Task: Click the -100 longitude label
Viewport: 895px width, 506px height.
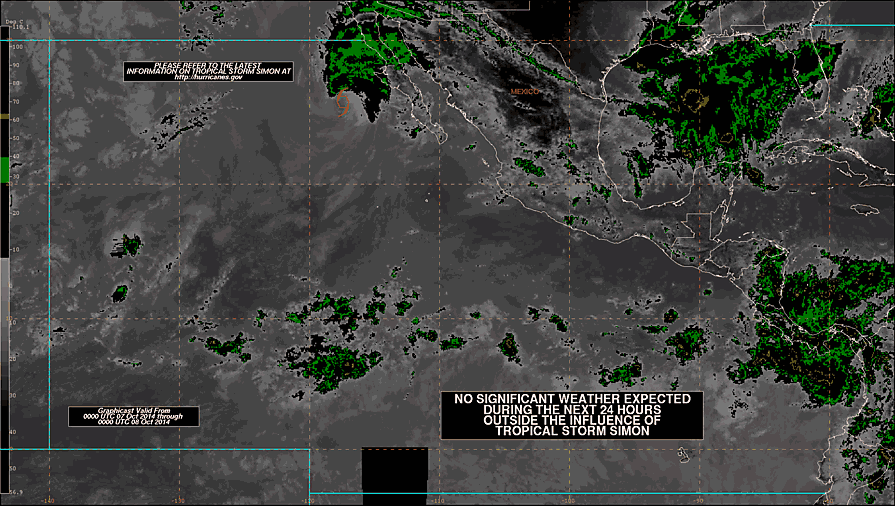Action: pos(569,501)
